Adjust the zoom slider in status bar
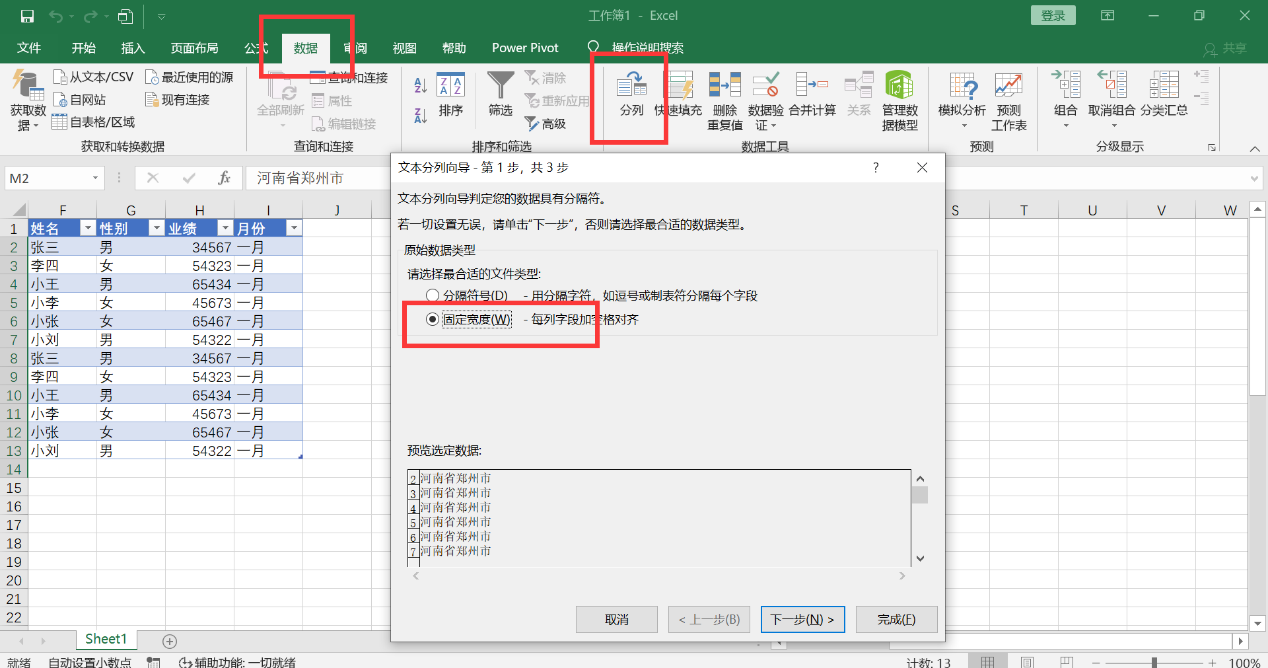 tap(1155, 663)
